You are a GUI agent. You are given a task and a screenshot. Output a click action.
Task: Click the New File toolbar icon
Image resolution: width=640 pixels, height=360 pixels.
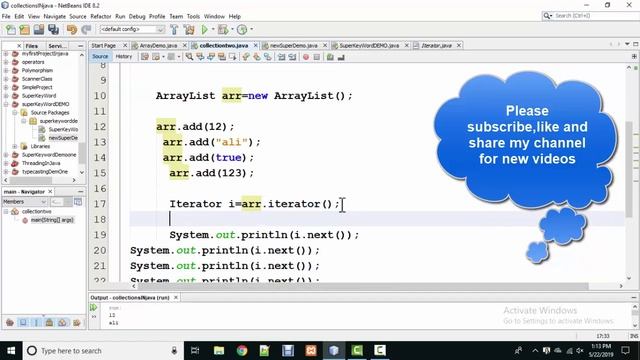(11, 29)
